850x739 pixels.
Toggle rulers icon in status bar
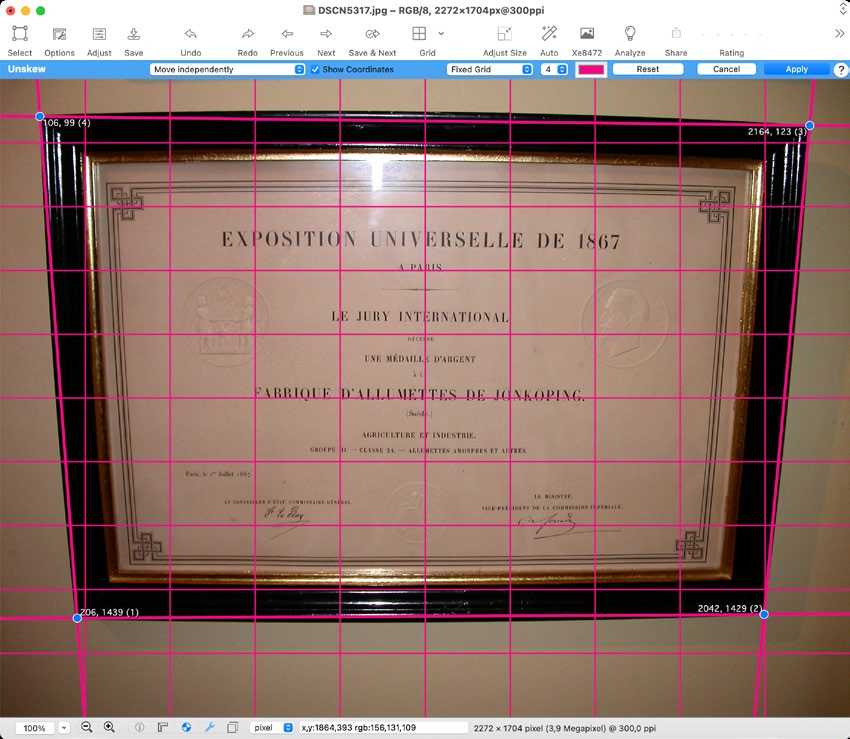pos(163,728)
